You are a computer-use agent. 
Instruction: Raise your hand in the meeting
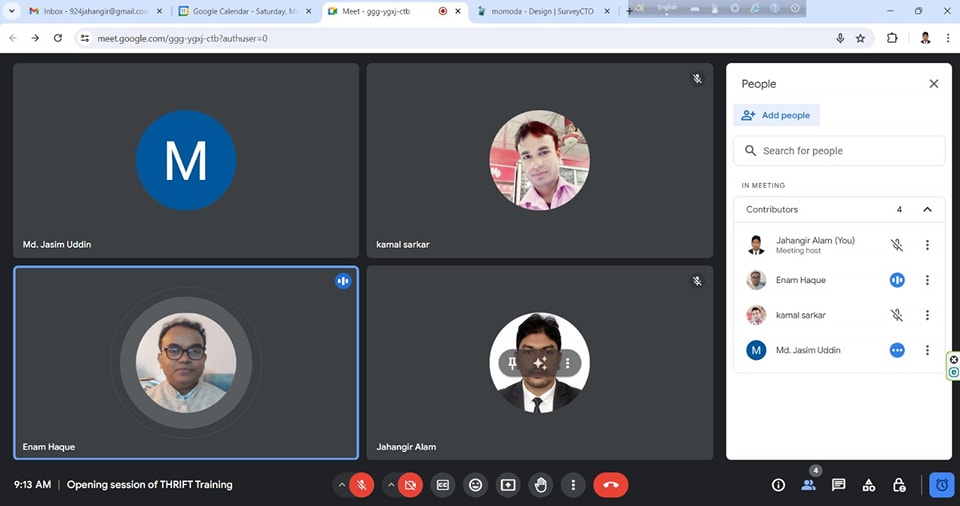click(541, 485)
